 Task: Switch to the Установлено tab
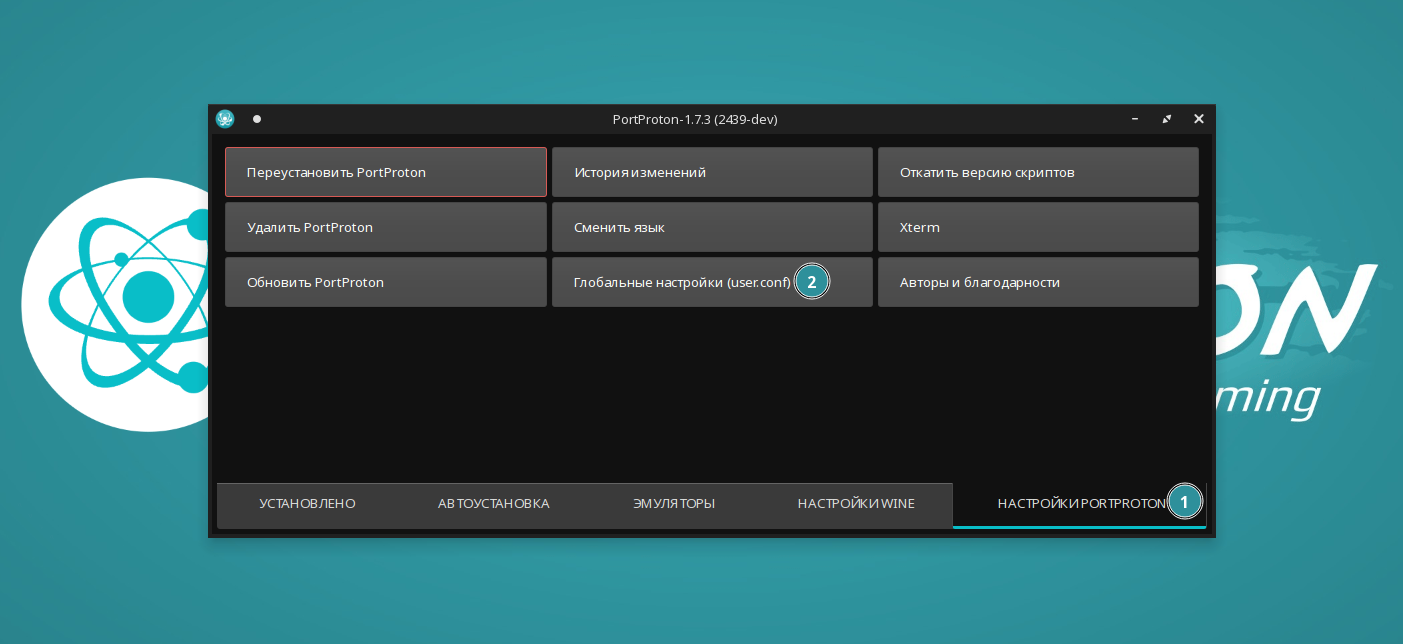coord(307,504)
